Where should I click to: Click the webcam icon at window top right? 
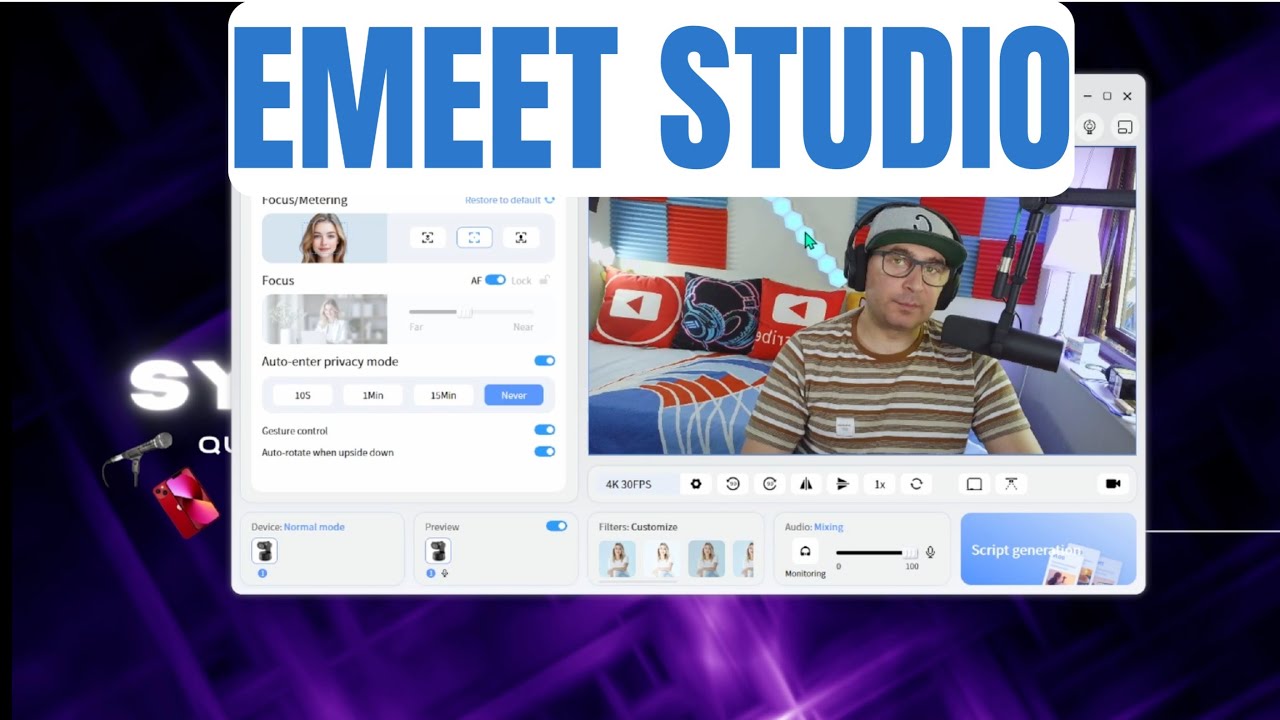(1090, 127)
